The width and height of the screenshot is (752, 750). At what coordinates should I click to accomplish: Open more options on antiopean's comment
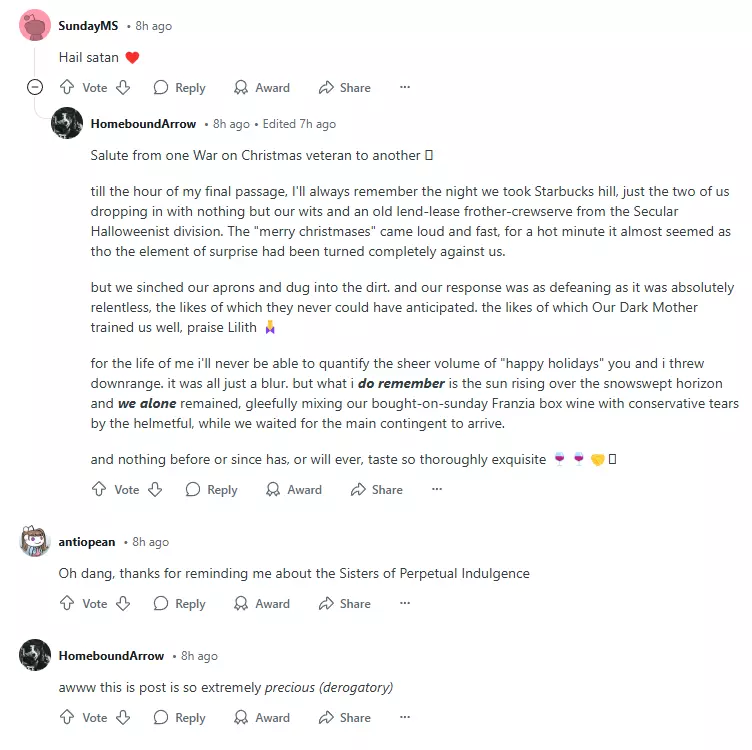405,603
